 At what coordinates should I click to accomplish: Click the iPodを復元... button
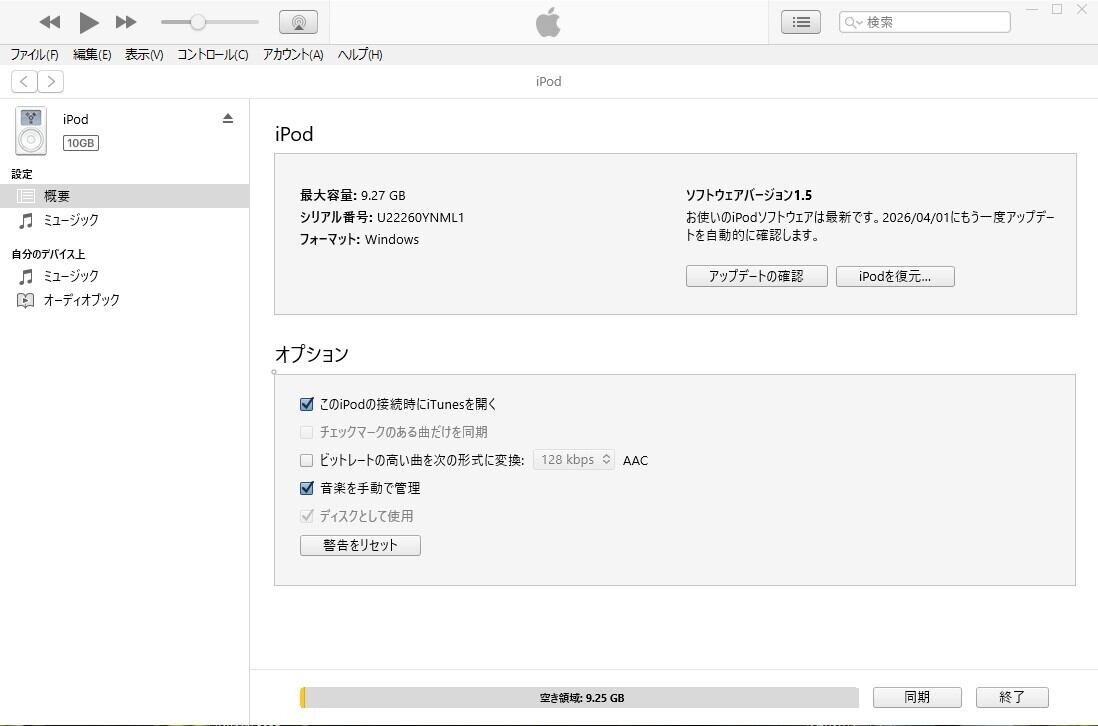(x=894, y=276)
